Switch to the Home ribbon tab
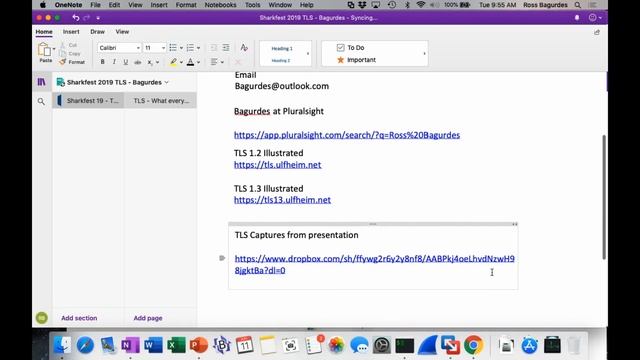Viewport: 640px width, 360px height. [44, 32]
